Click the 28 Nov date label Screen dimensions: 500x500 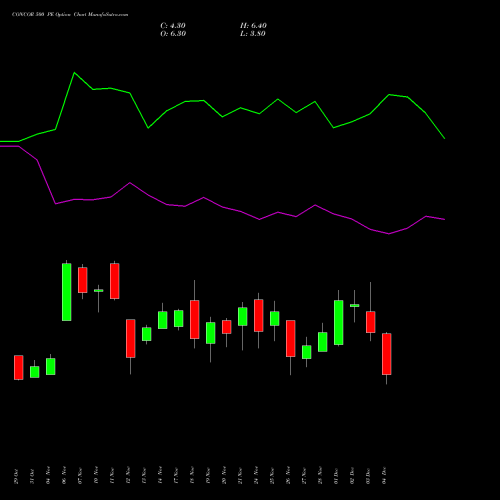[320, 475]
